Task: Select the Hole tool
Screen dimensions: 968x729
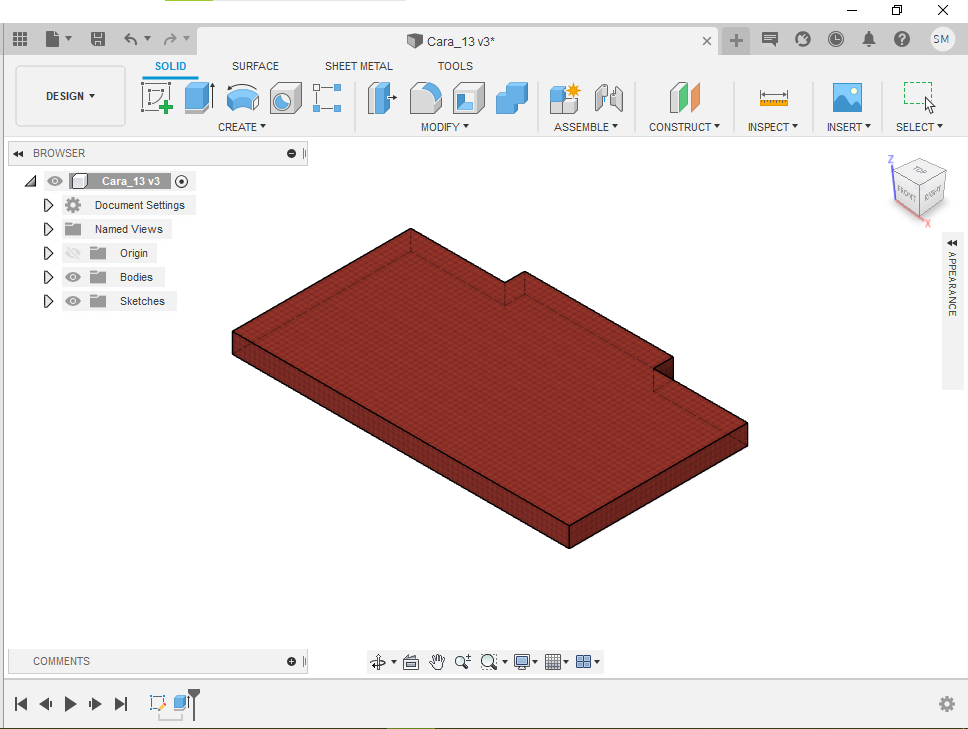Action: [x=286, y=98]
